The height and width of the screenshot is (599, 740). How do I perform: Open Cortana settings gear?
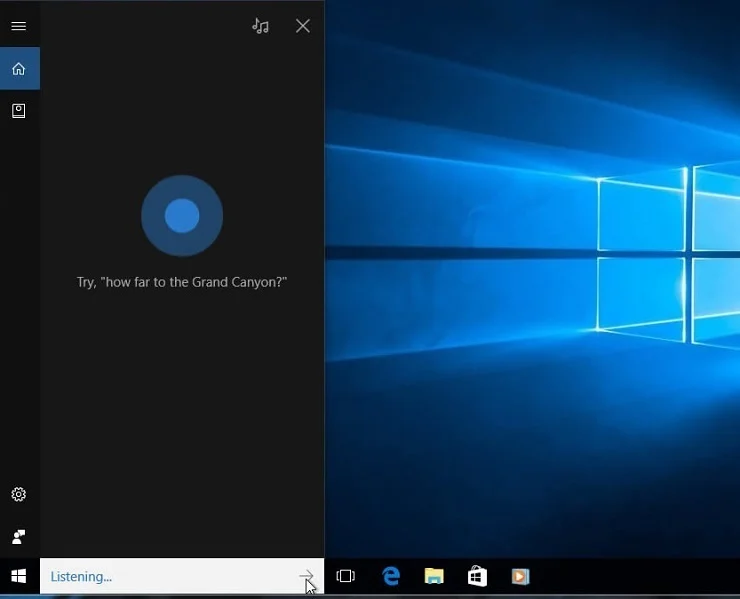tap(18, 494)
